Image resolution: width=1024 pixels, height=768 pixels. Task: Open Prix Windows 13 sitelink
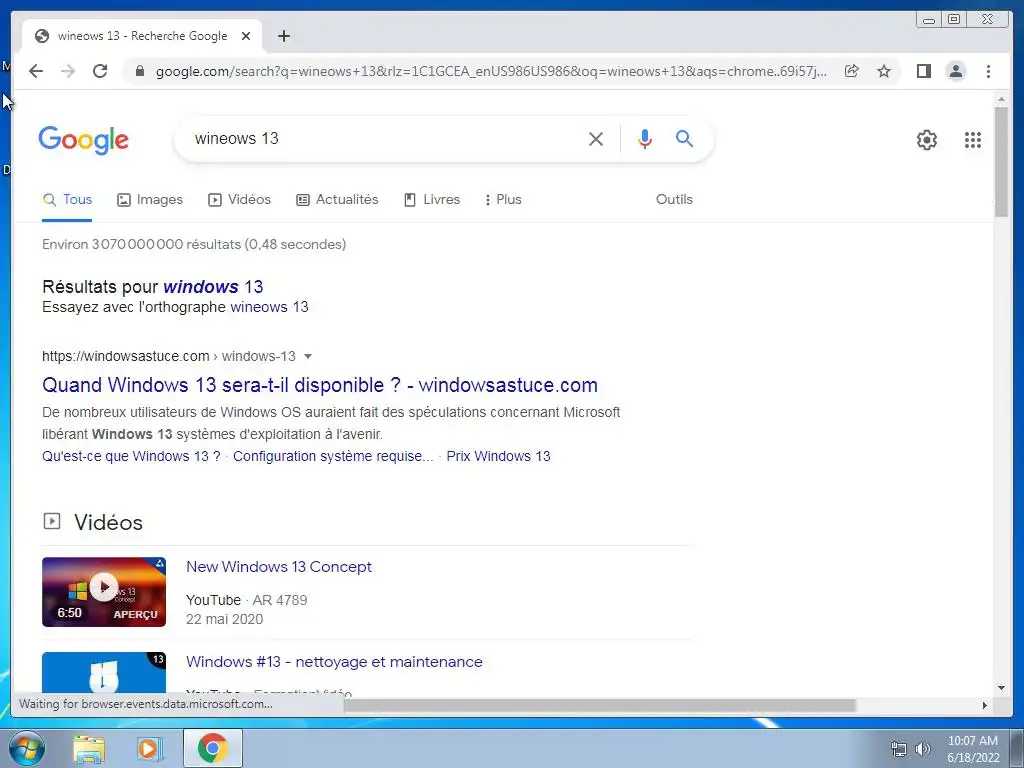498,456
